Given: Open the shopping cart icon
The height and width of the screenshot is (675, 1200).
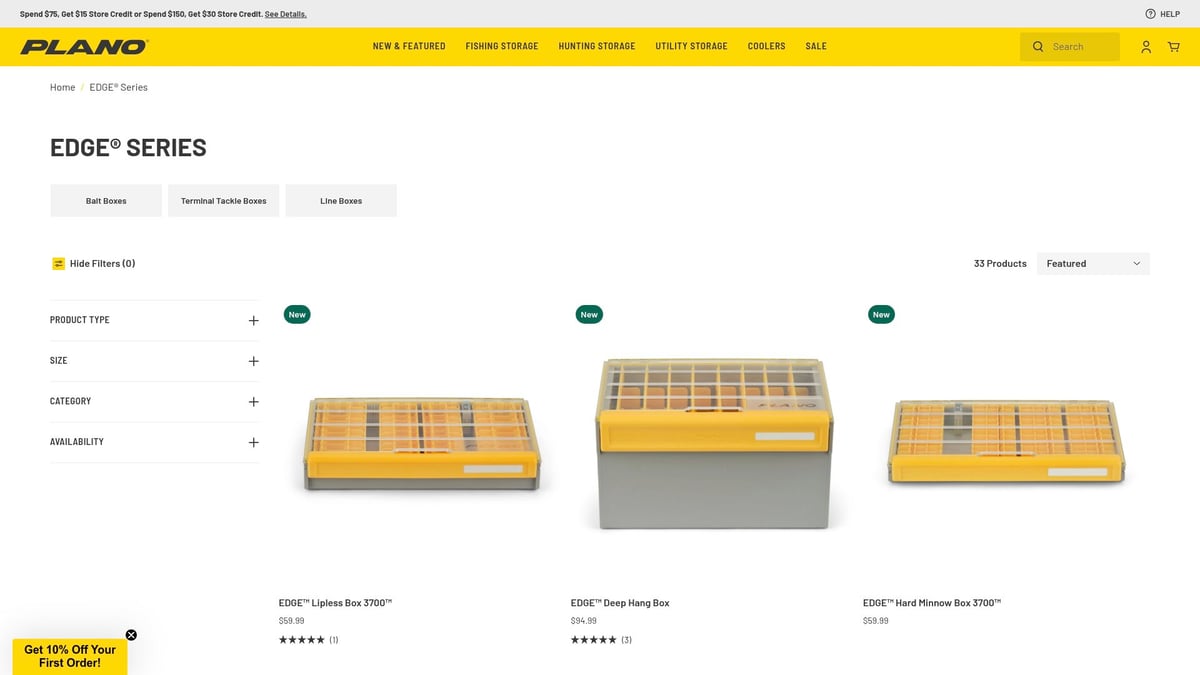Looking at the screenshot, I should [1173, 47].
